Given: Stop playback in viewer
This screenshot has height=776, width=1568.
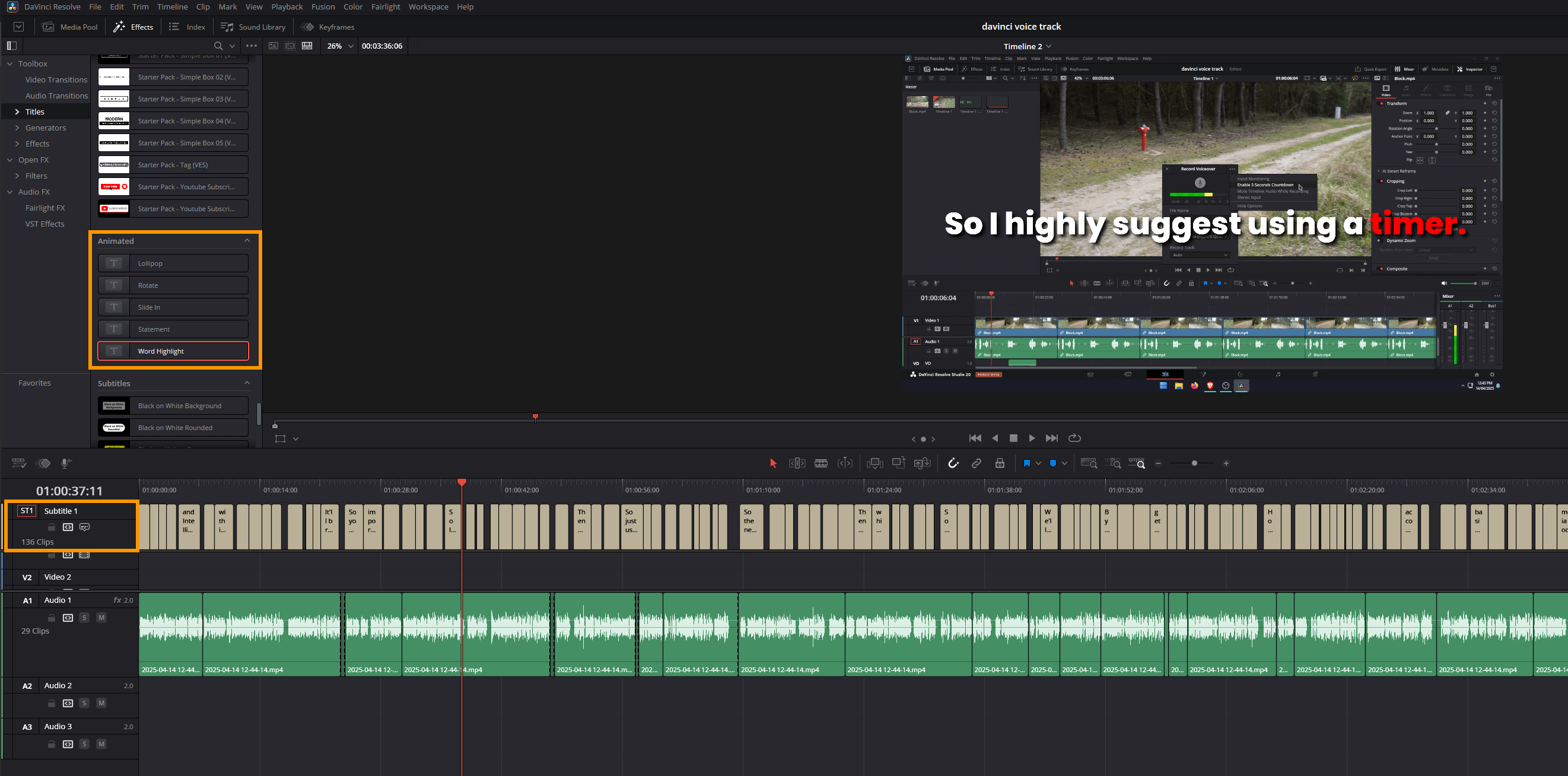Looking at the screenshot, I should [1013, 438].
